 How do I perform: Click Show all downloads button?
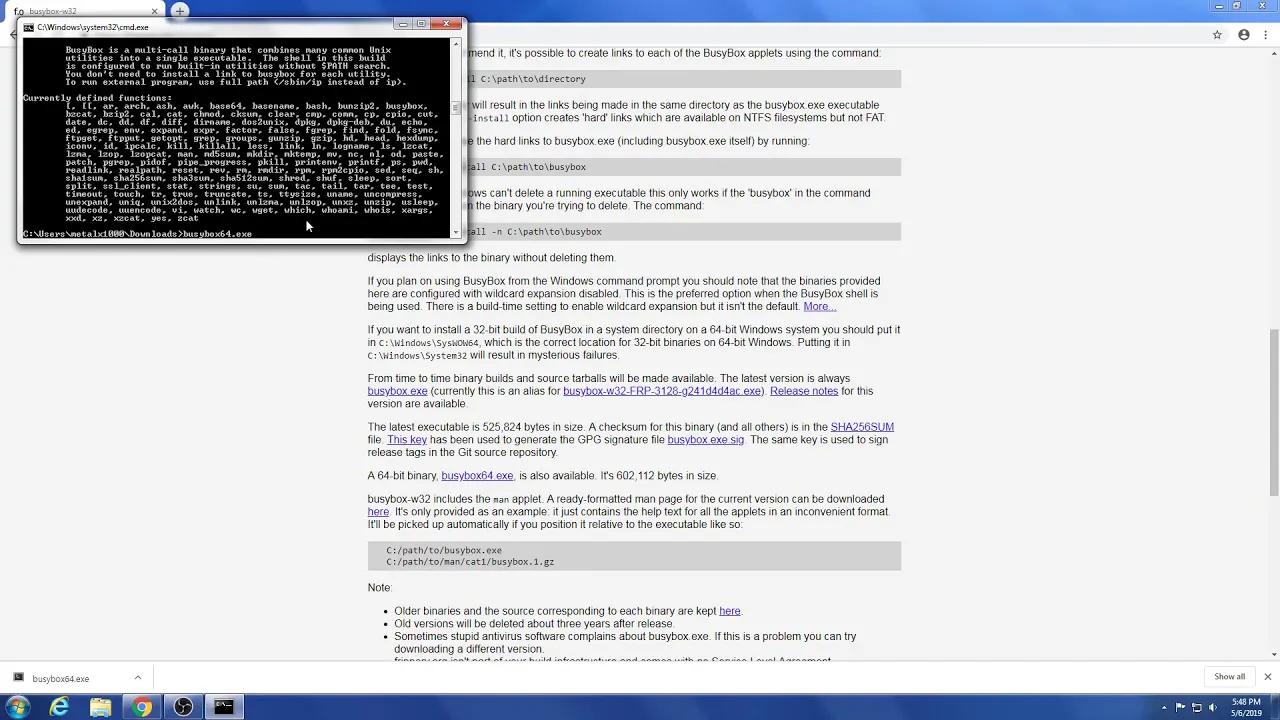[1229, 677]
